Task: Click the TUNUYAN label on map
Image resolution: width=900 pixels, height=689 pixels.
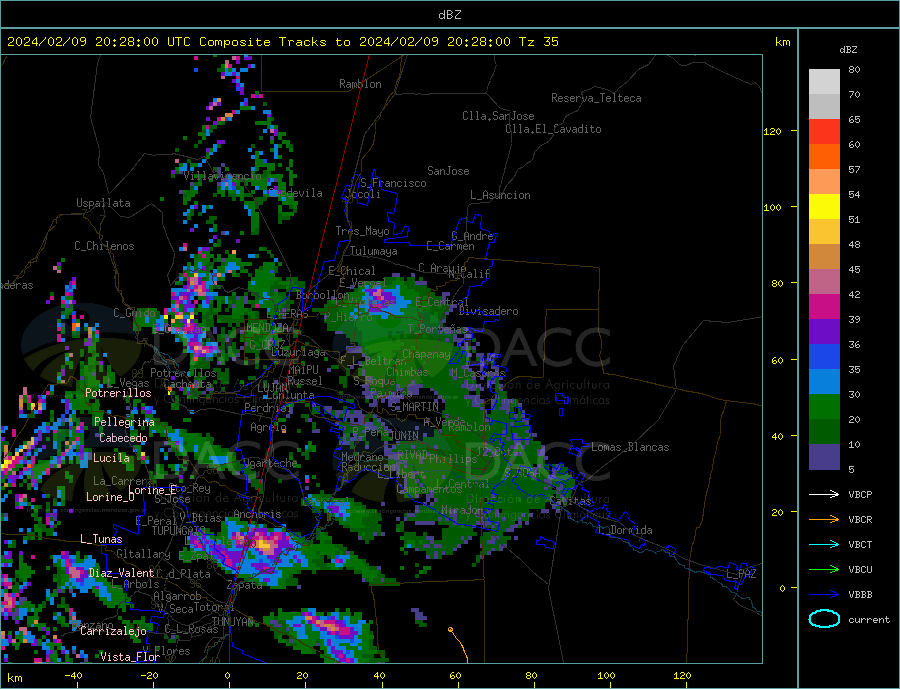Action: (232, 622)
